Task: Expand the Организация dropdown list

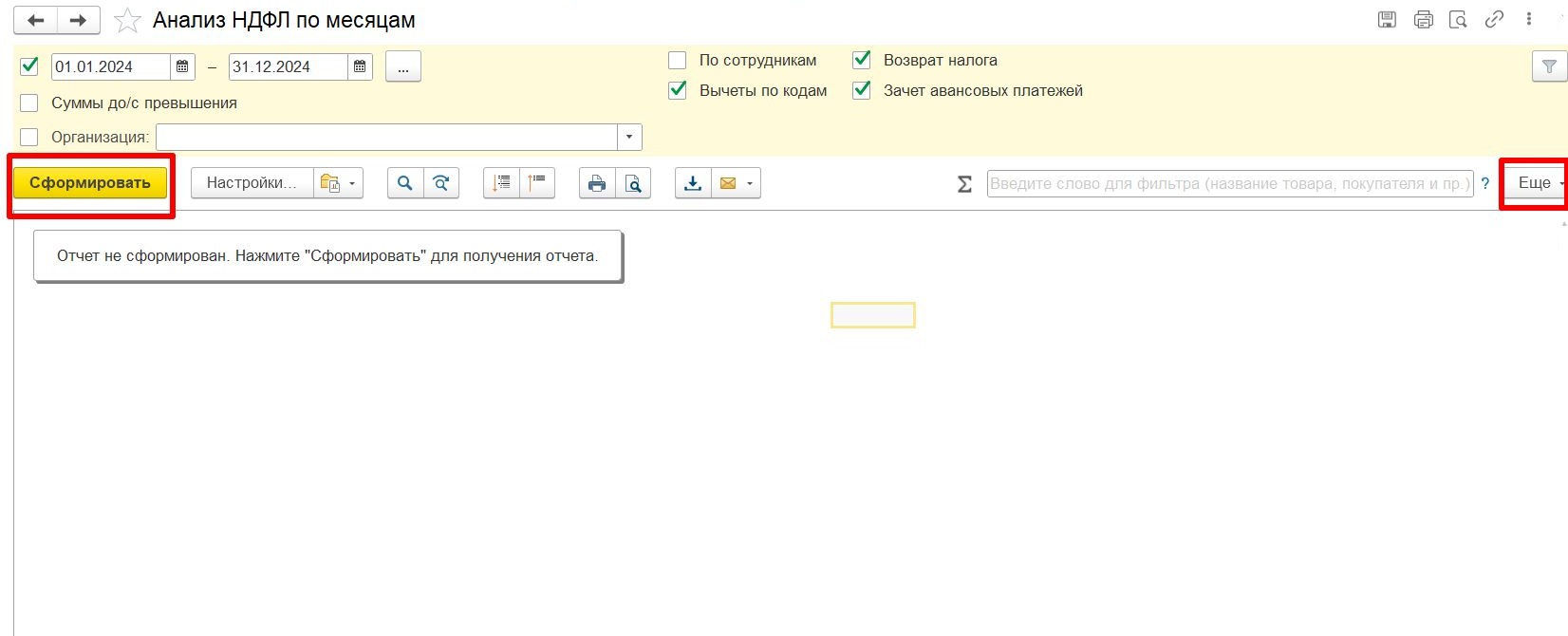Action: (629, 138)
